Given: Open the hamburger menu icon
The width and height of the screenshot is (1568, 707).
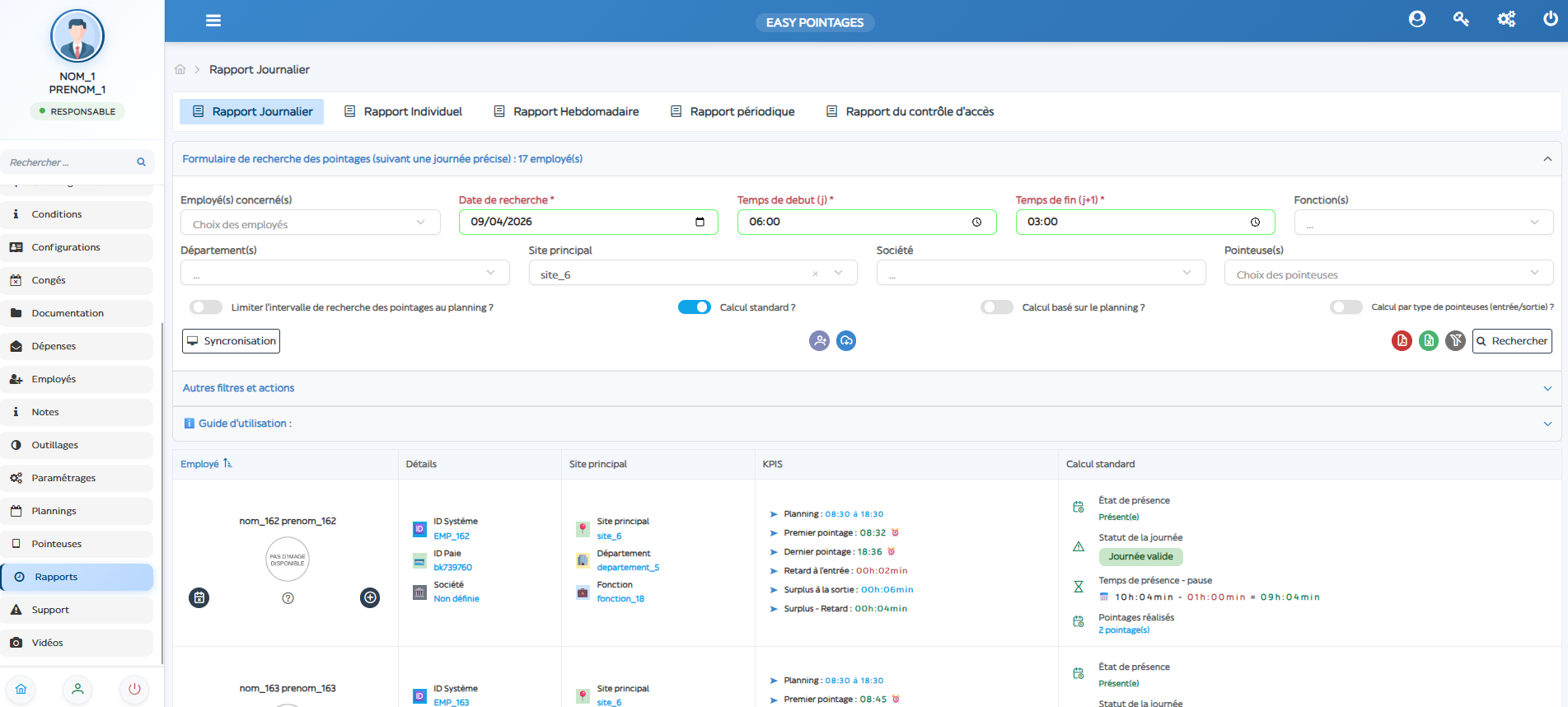Looking at the screenshot, I should [213, 21].
